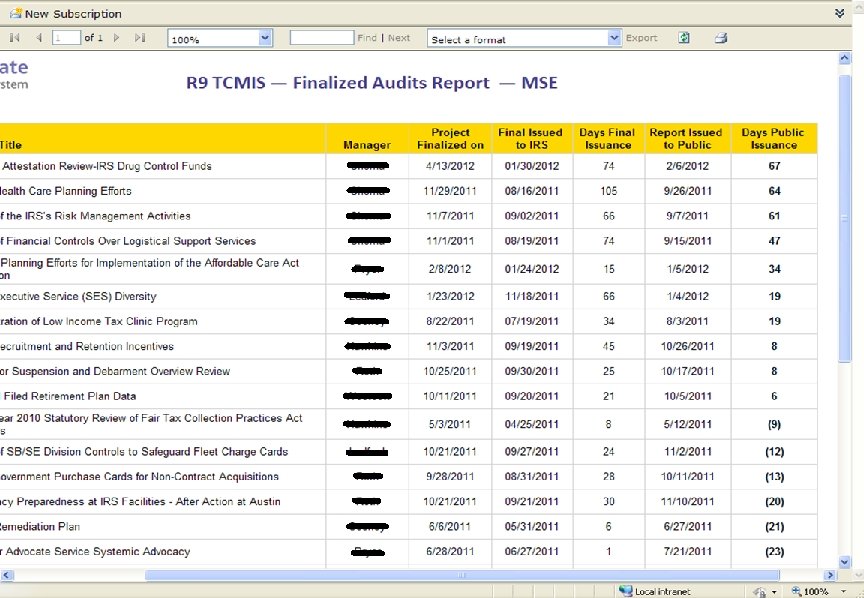Viewport: 864px width, 598px height.
Task: Refresh the report with the refresh icon
Action: click(684, 37)
